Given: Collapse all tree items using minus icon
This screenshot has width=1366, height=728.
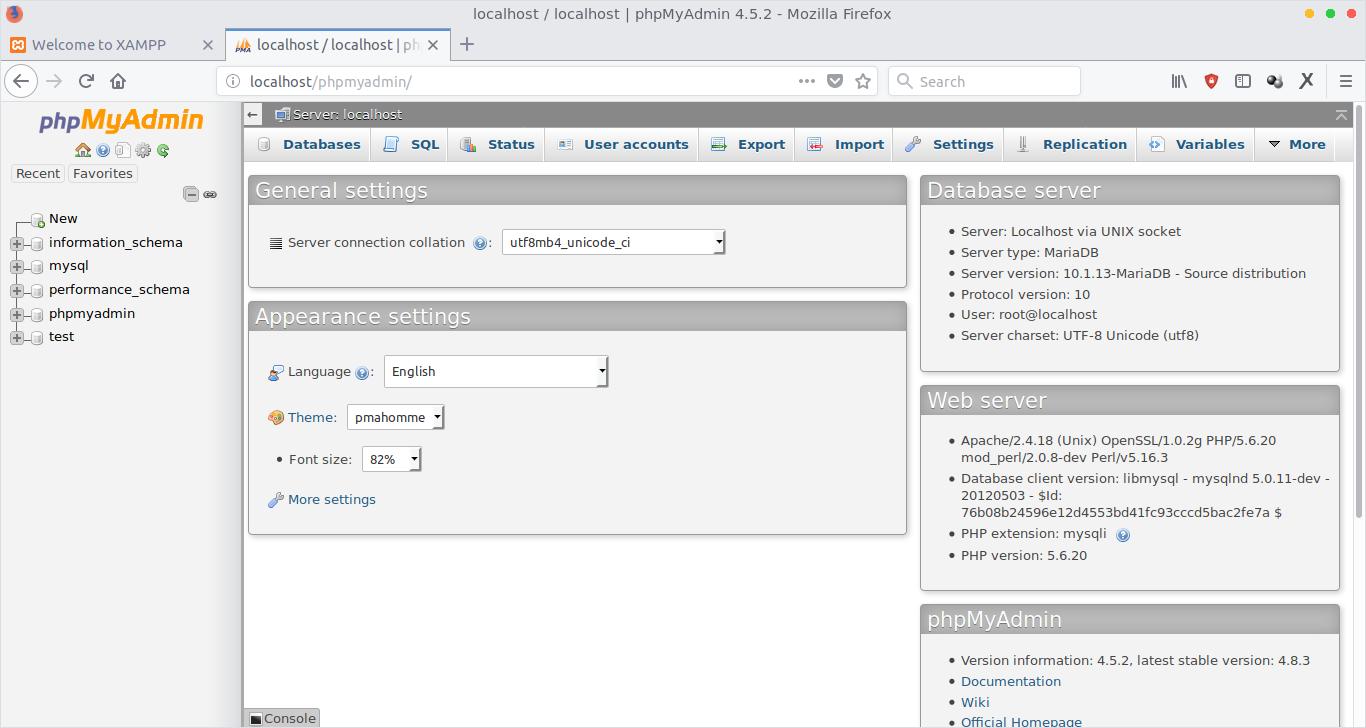Looking at the screenshot, I should (x=191, y=194).
